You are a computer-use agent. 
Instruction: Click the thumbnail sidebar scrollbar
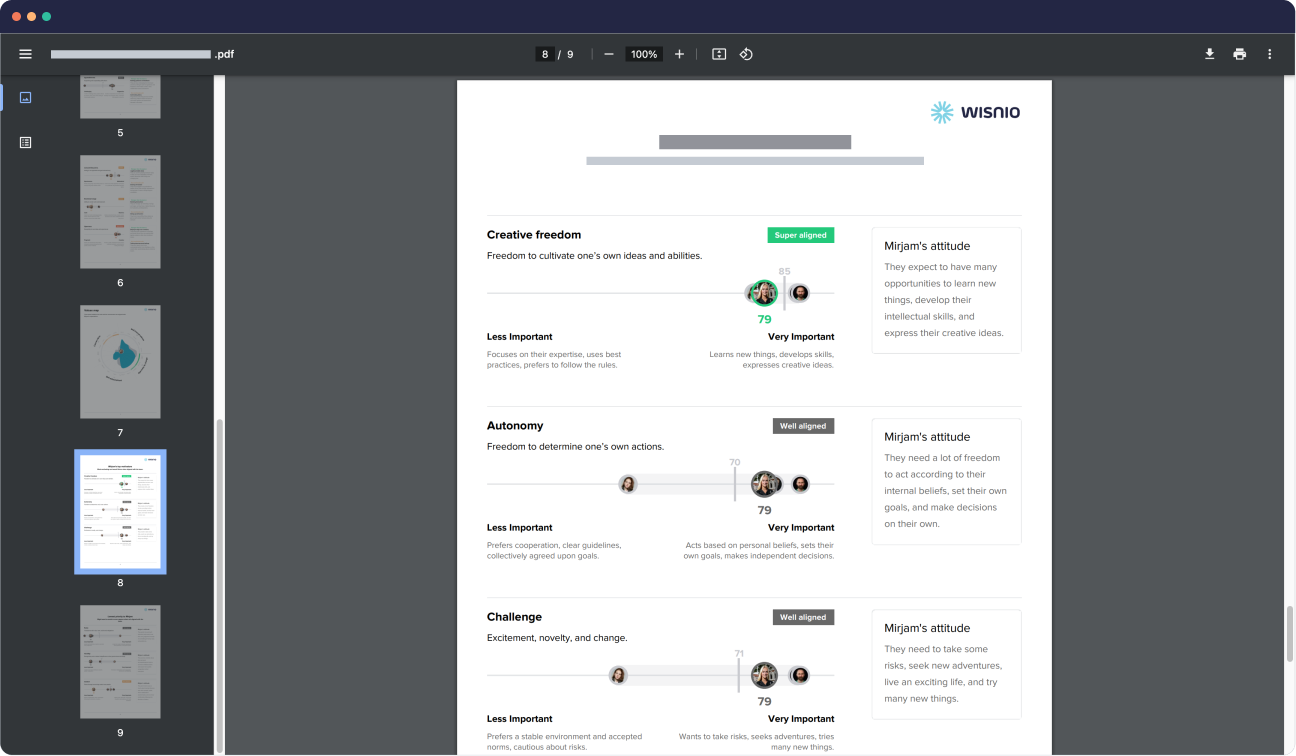[x=220, y=586]
